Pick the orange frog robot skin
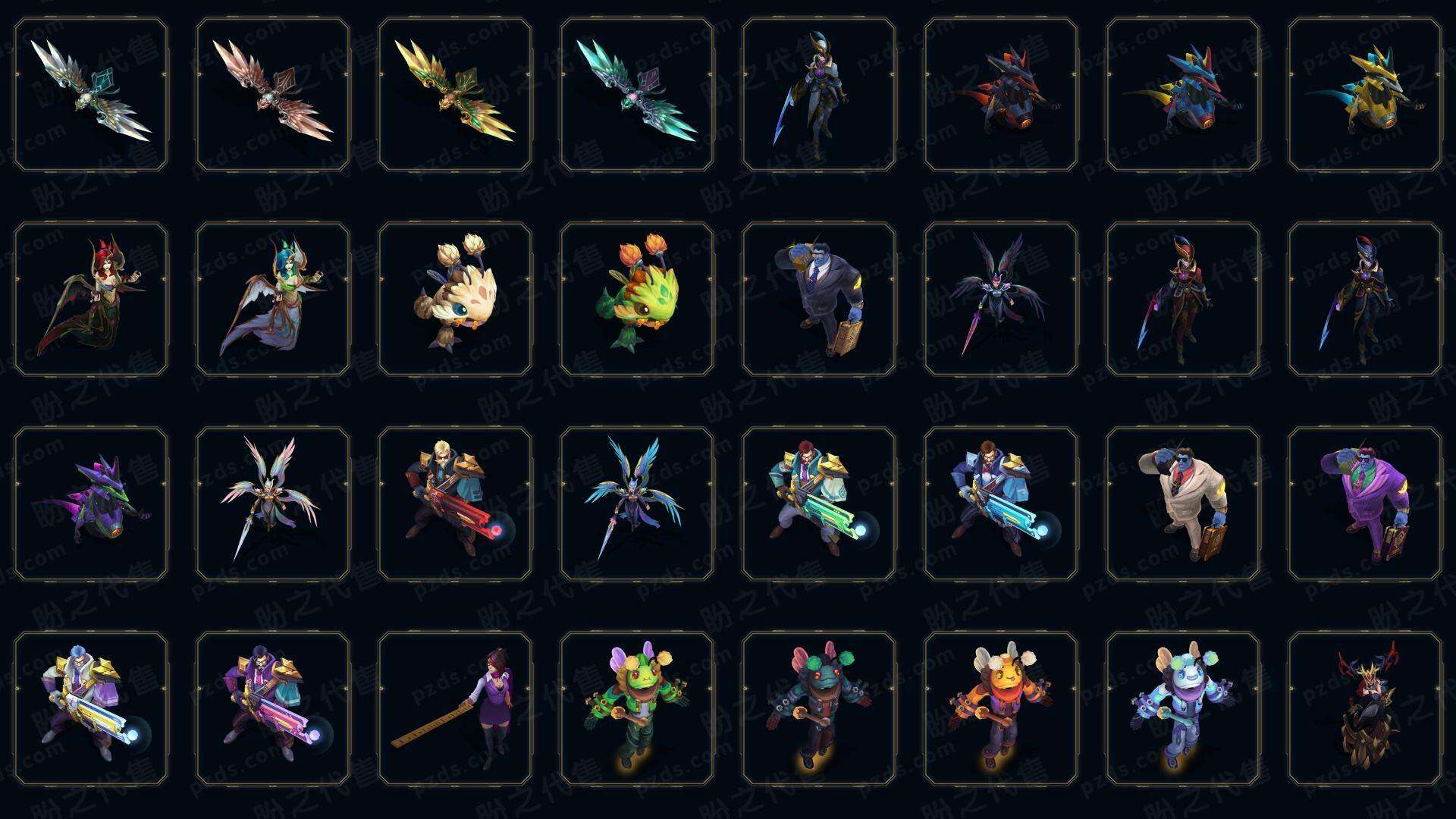1456x819 pixels. click(x=1001, y=708)
